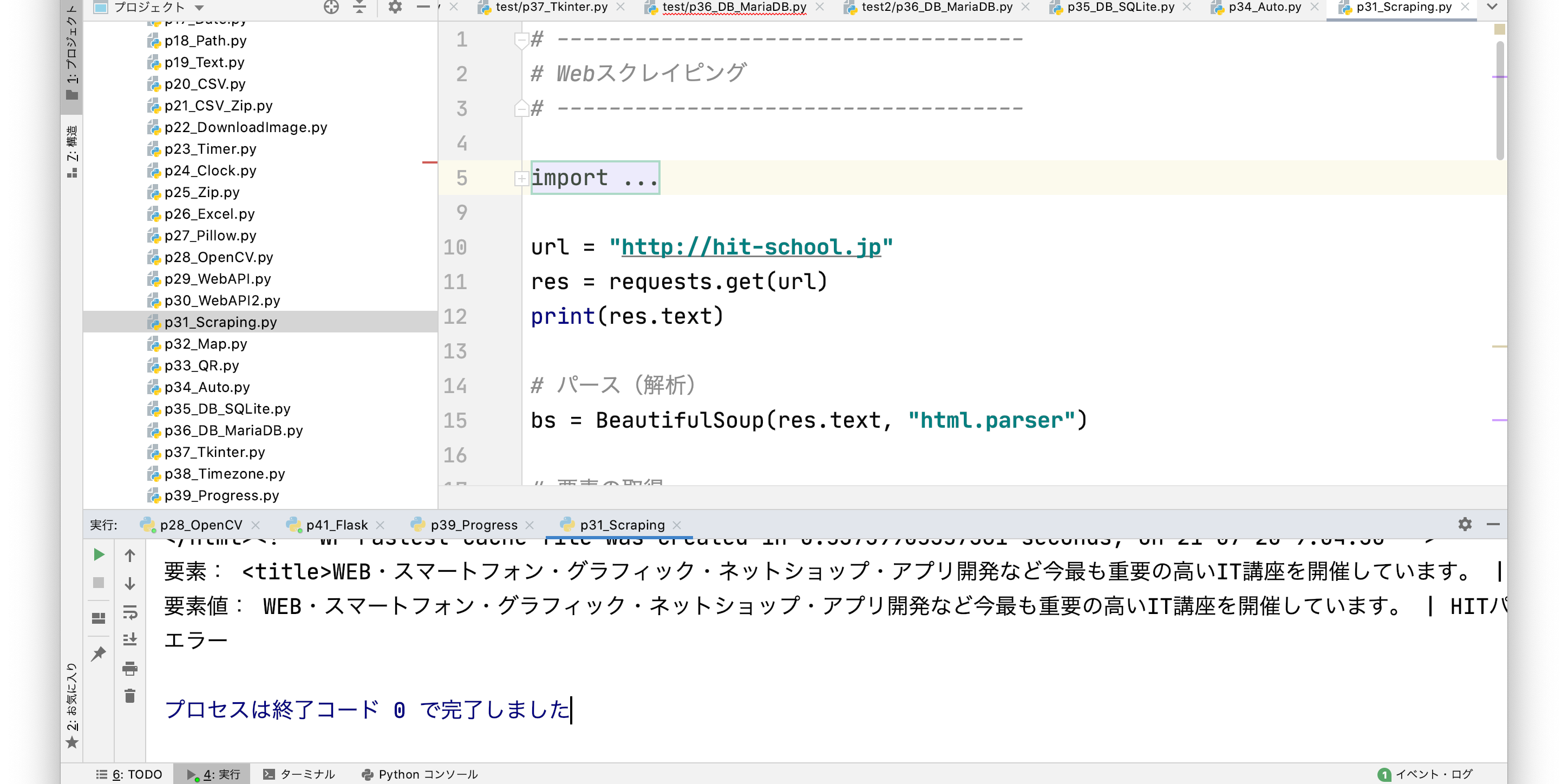The image size is (1568, 784).
Task: Open p32_Map.py in project tree
Action: [206, 344]
